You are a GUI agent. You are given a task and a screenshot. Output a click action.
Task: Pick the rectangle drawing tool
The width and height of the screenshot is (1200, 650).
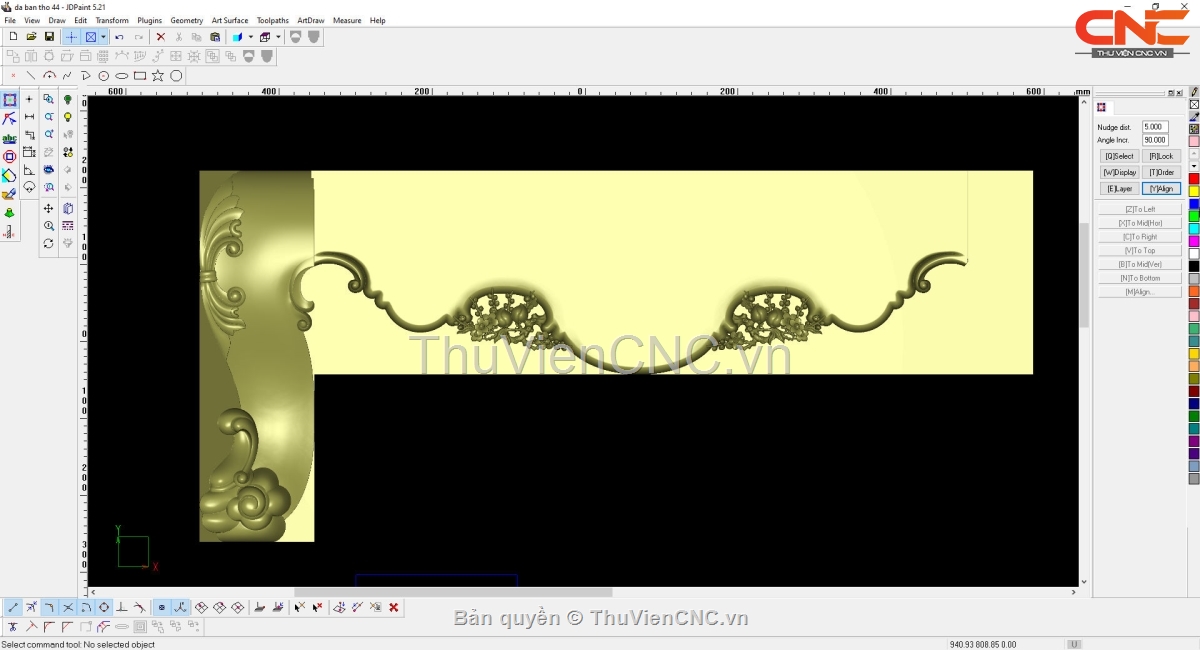[140, 76]
